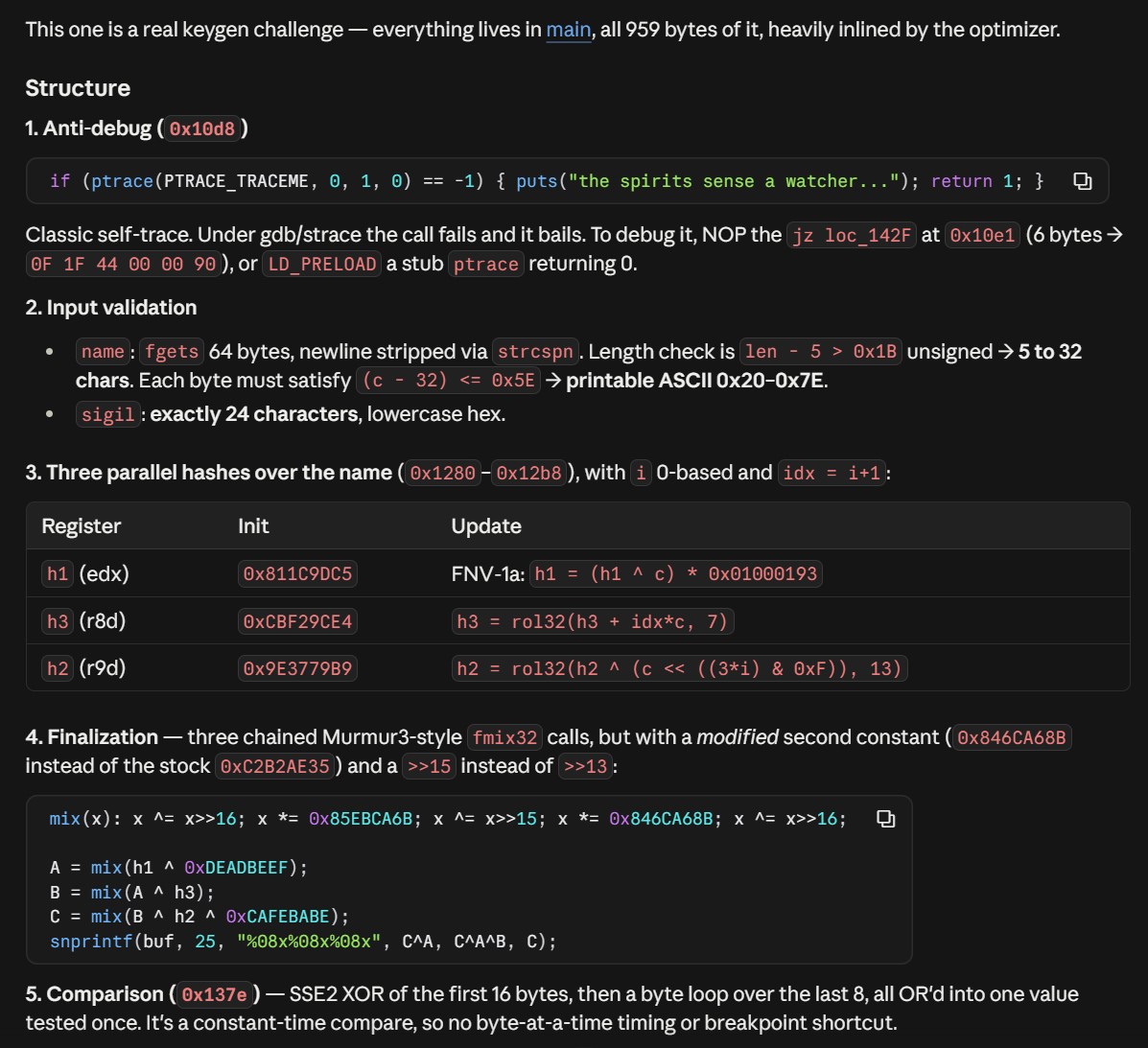Click the '0x12b8' end address
1148x1048 pixels.
[x=528, y=473]
